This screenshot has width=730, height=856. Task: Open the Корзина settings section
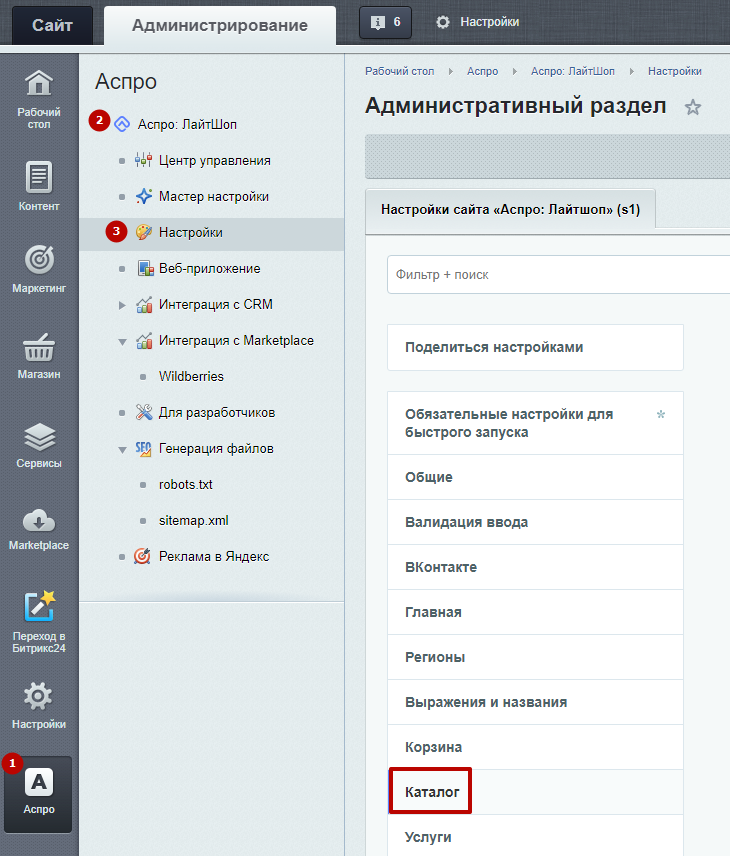535,747
